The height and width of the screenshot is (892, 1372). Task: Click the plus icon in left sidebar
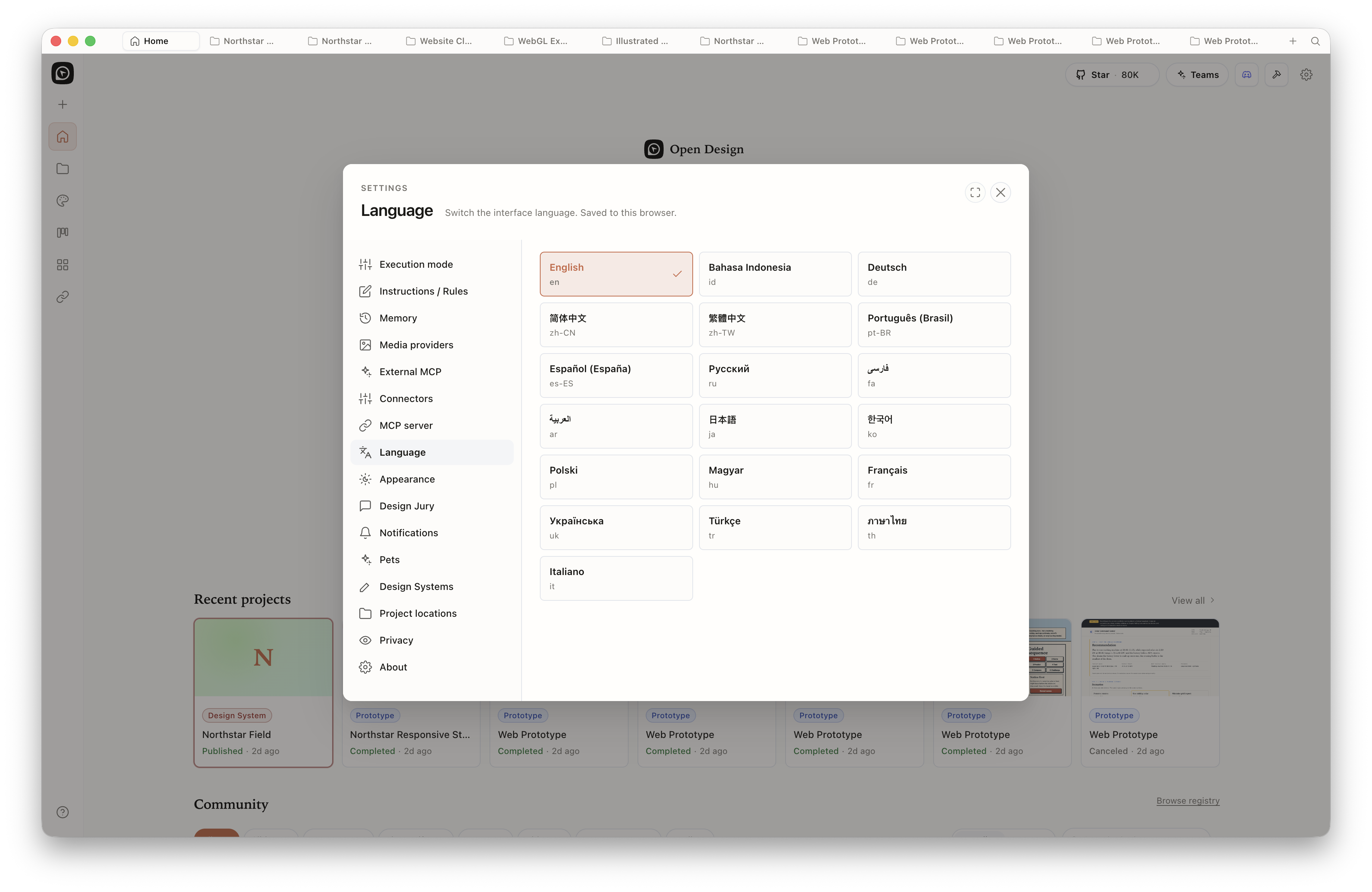point(62,104)
